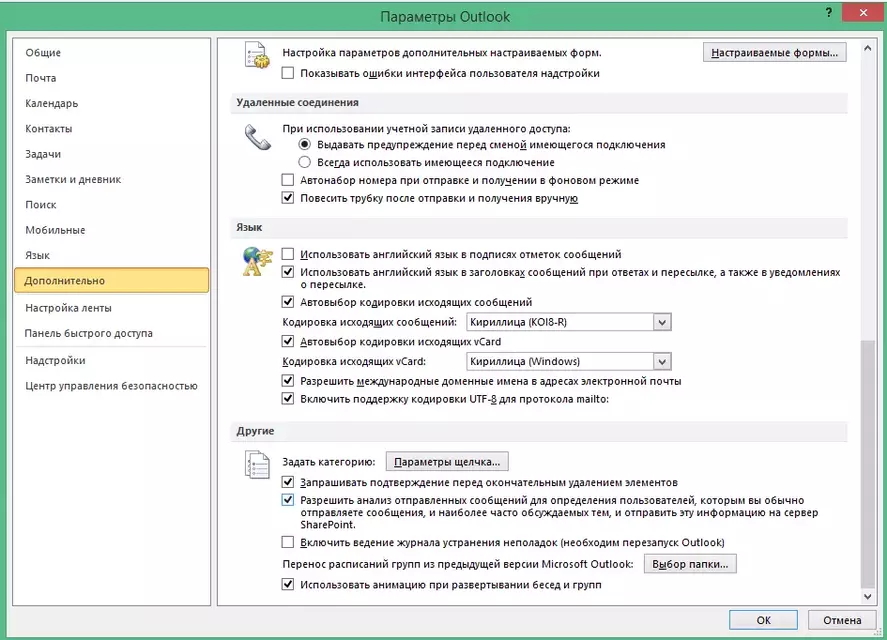The height and width of the screenshot is (640, 887).
Task: Select Выдавать предупреждение перед сменой подключения
Action: point(304,144)
